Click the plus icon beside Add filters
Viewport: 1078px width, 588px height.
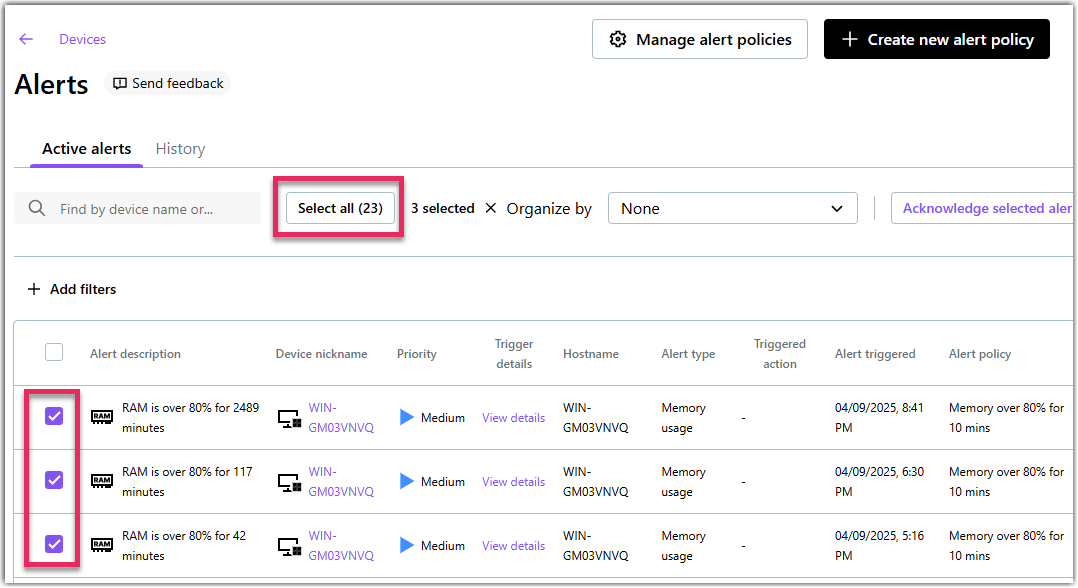34,289
